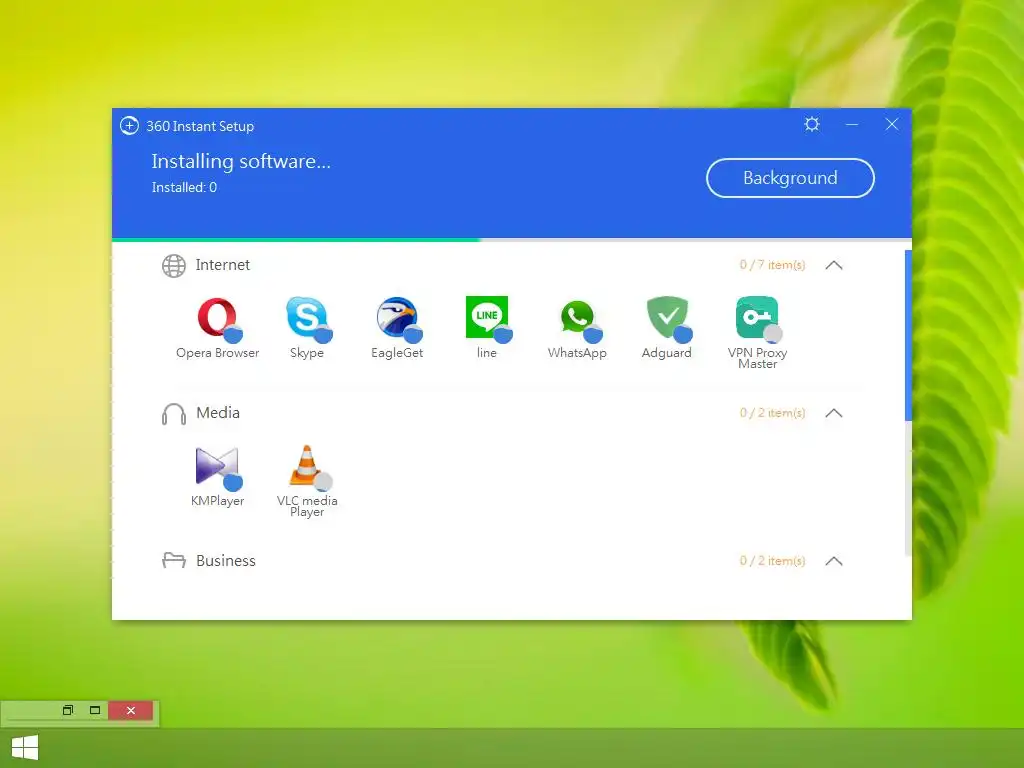Click the 'Internet' section heading

(223, 264)
